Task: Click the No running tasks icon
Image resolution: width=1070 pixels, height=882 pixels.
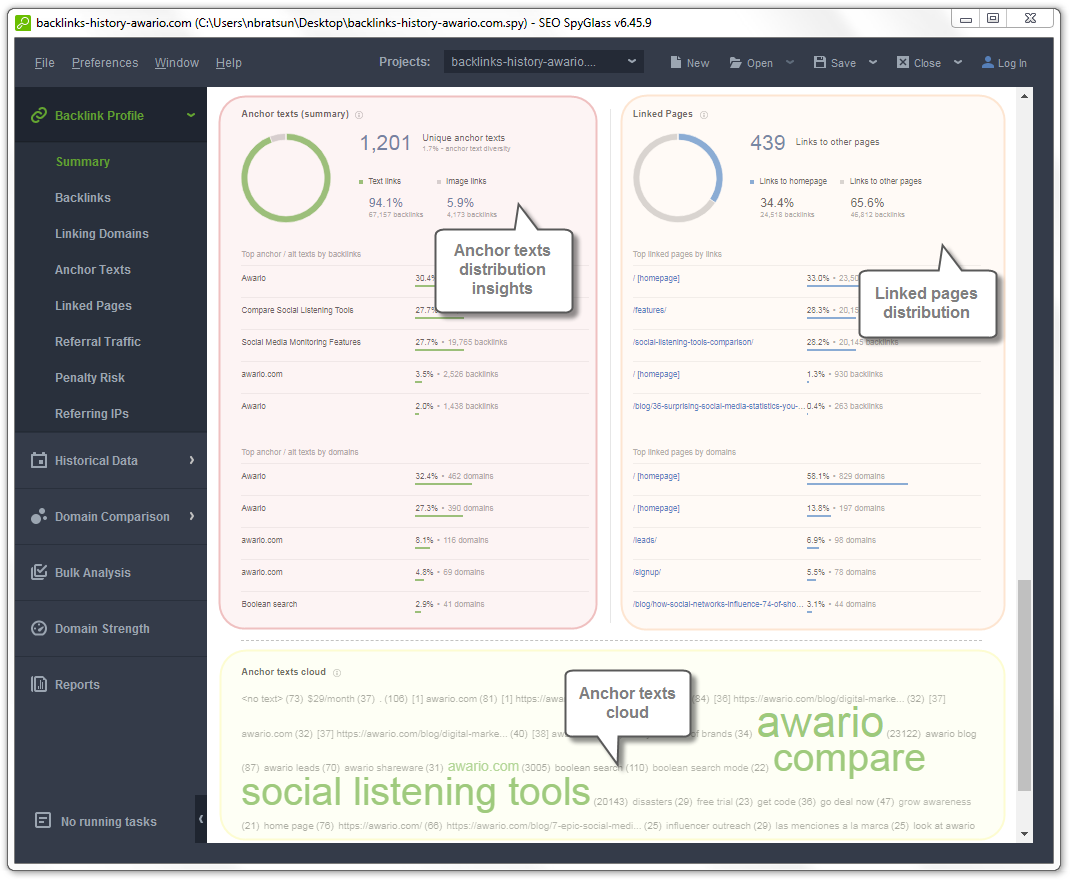Action: (43, 821)
